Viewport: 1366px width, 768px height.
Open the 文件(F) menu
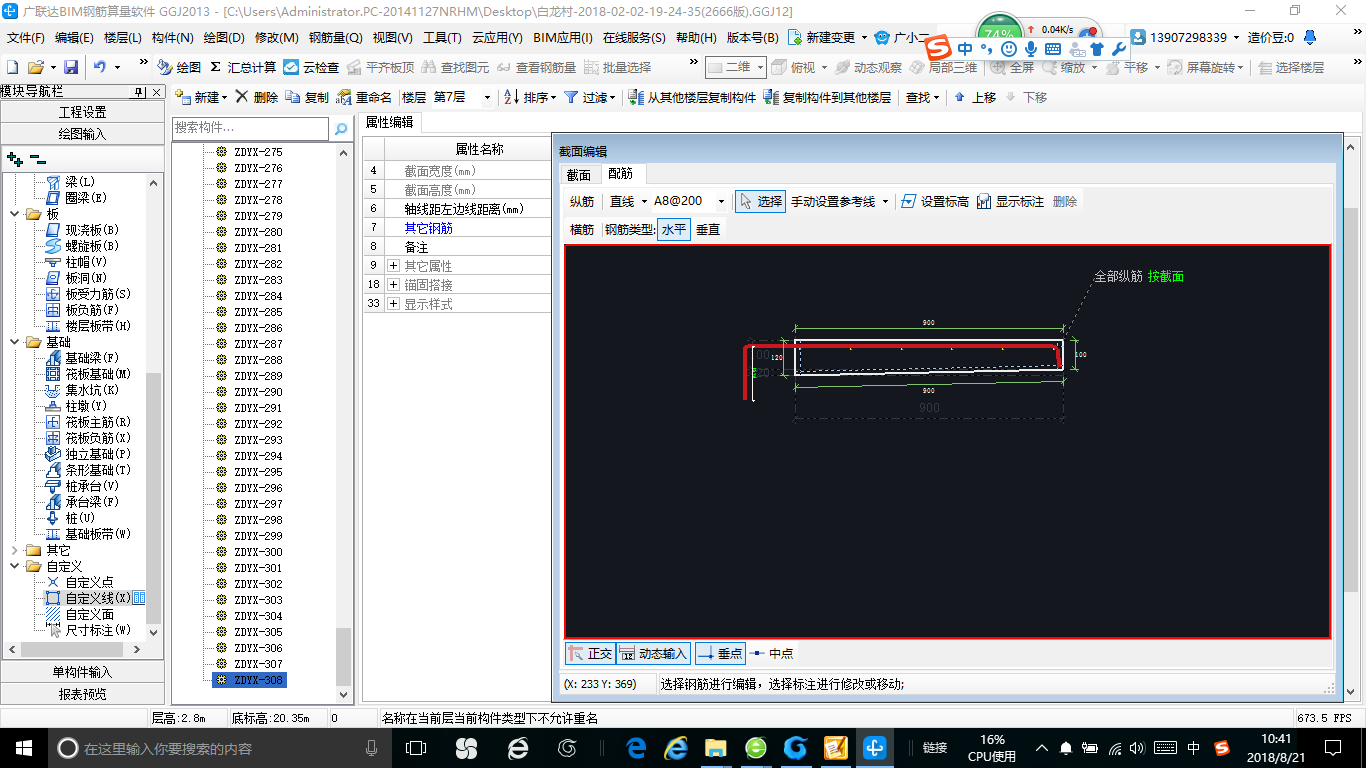coord(26,37)
